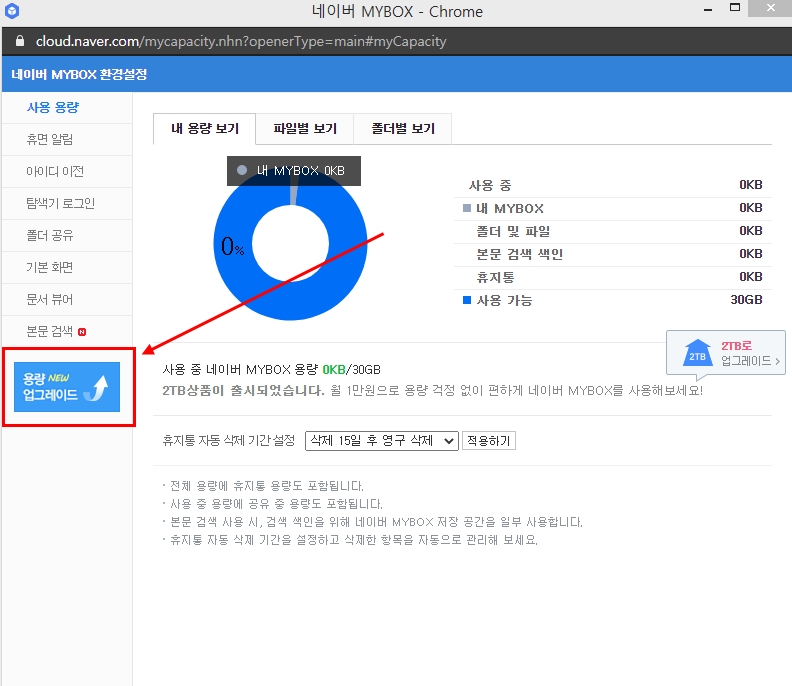Click the gray 내 MYBOX legend square
Screen dimensions: 792x686
(467, 208)
